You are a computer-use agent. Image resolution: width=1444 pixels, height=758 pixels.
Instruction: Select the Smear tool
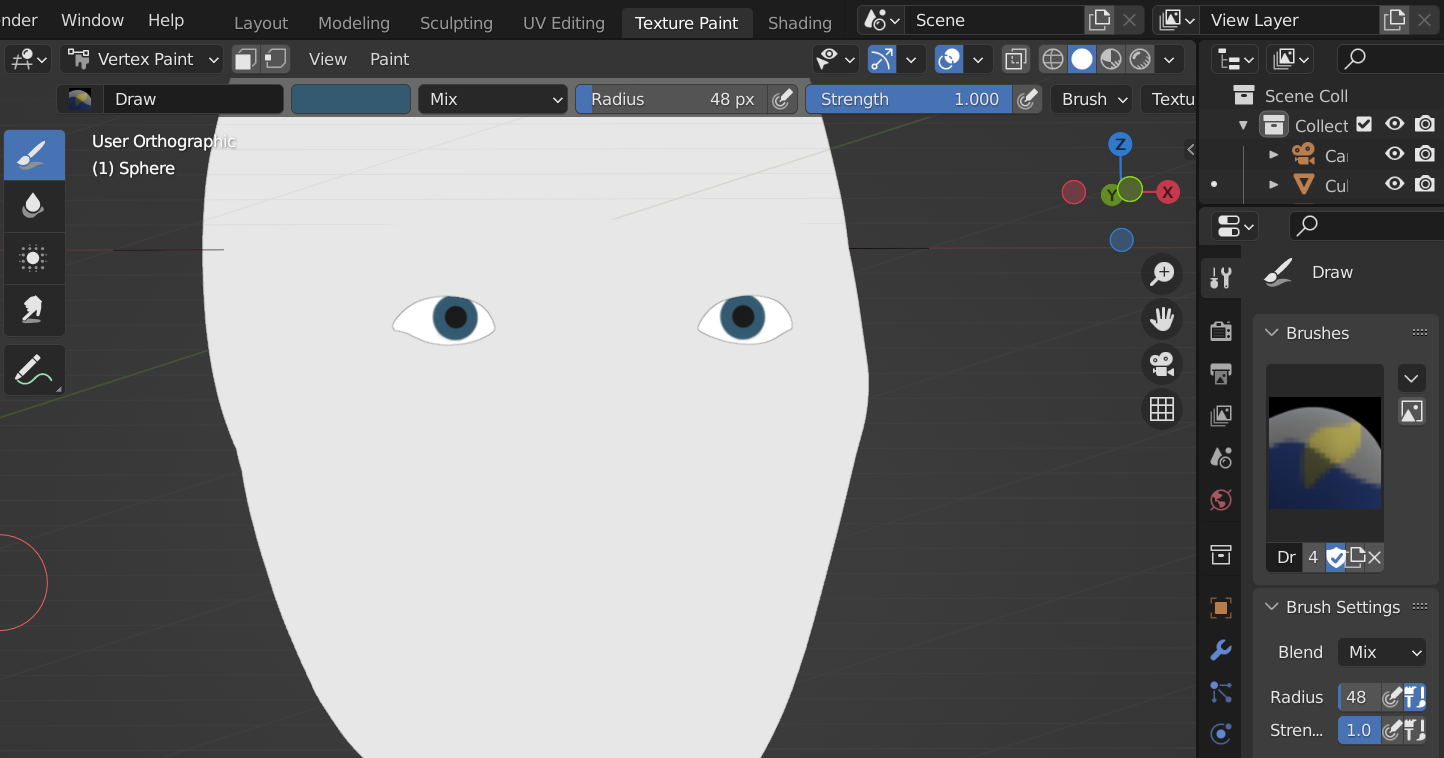coord(33,310)
